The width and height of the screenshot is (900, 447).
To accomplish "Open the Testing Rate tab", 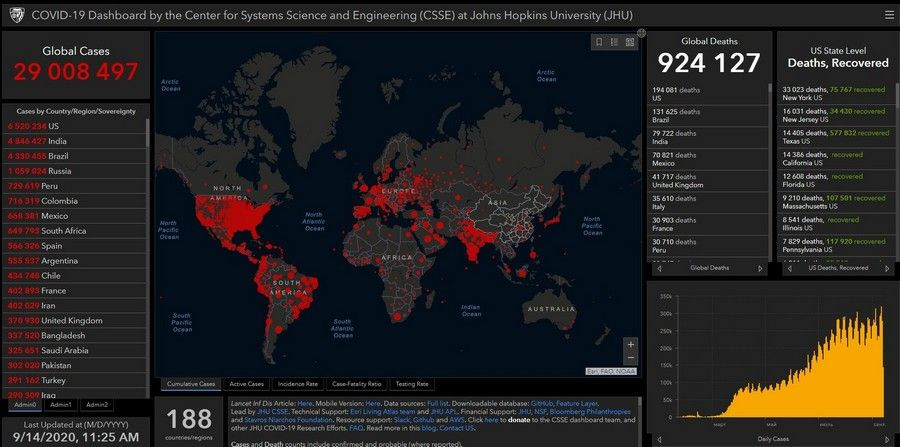I will click(x=412, y=384).
